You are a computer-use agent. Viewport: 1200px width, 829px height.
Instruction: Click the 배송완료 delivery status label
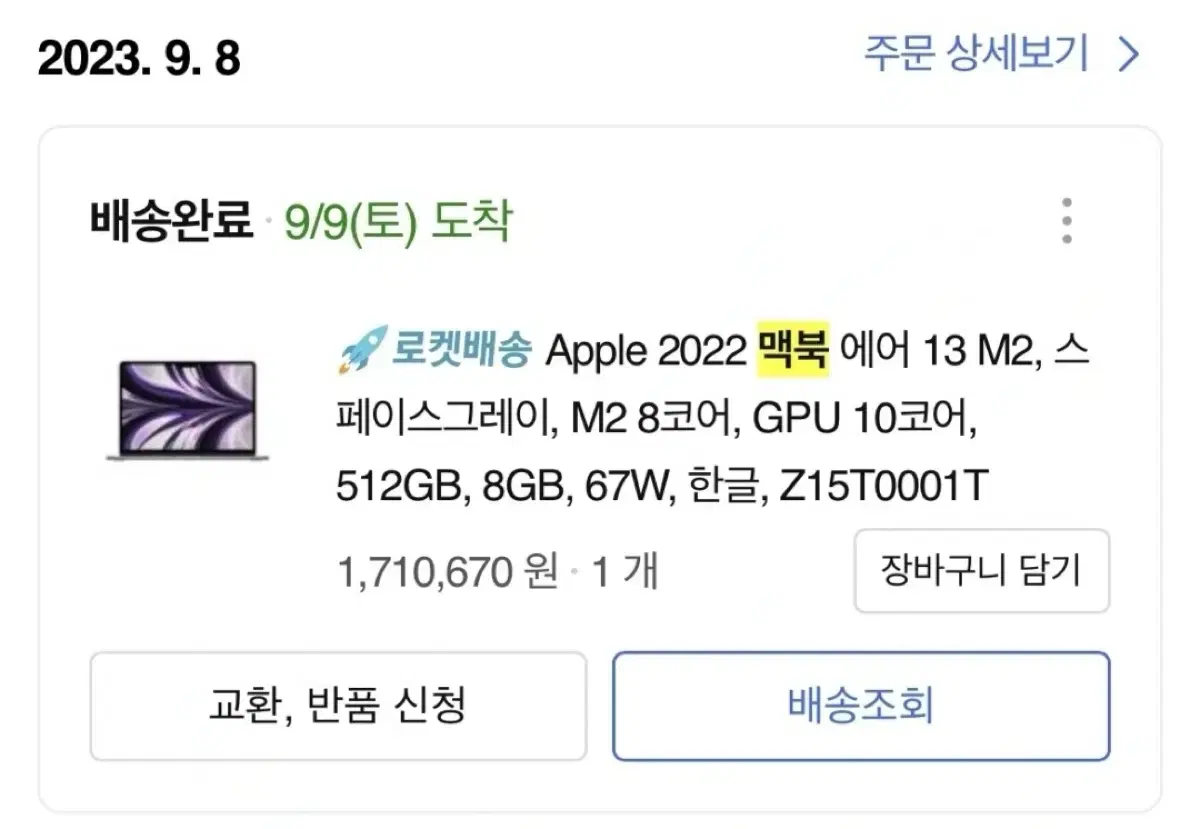[x=172, y=221]
